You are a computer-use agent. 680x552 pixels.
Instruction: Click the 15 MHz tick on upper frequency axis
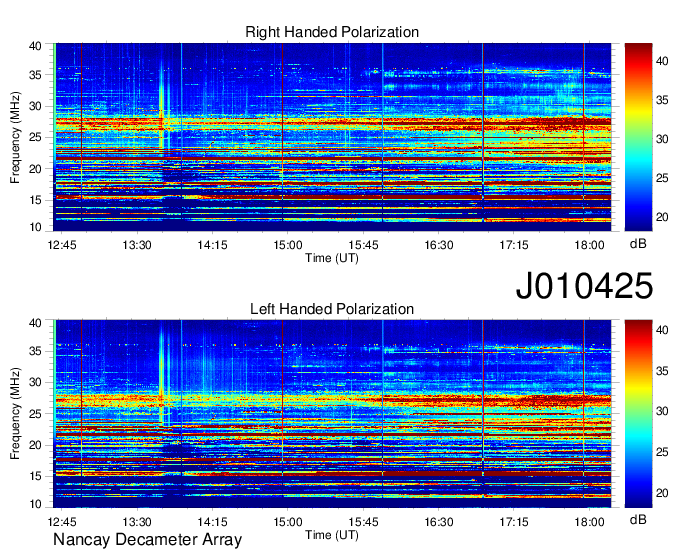point(36,200)
